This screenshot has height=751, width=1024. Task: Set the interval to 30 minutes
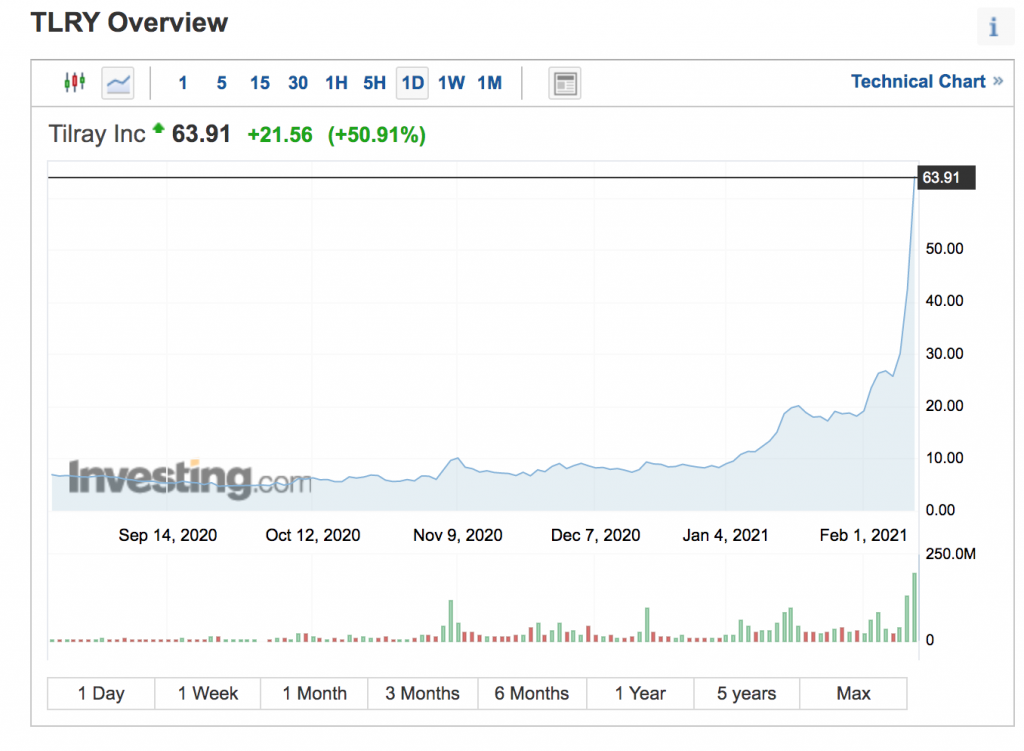[298, 83]
